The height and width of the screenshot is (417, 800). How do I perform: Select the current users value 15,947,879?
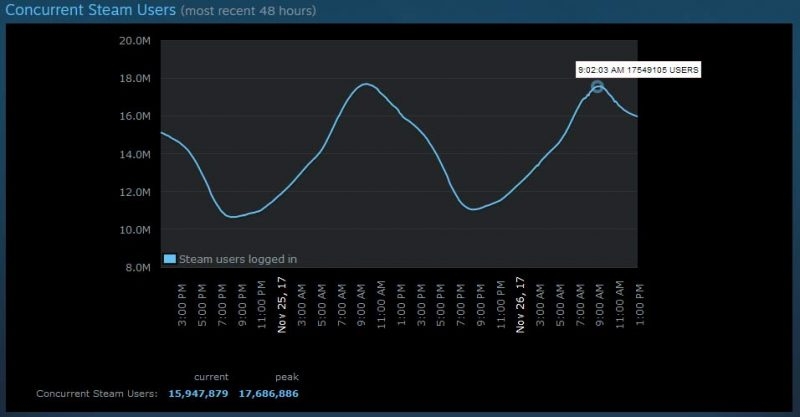tap(199, 394)
